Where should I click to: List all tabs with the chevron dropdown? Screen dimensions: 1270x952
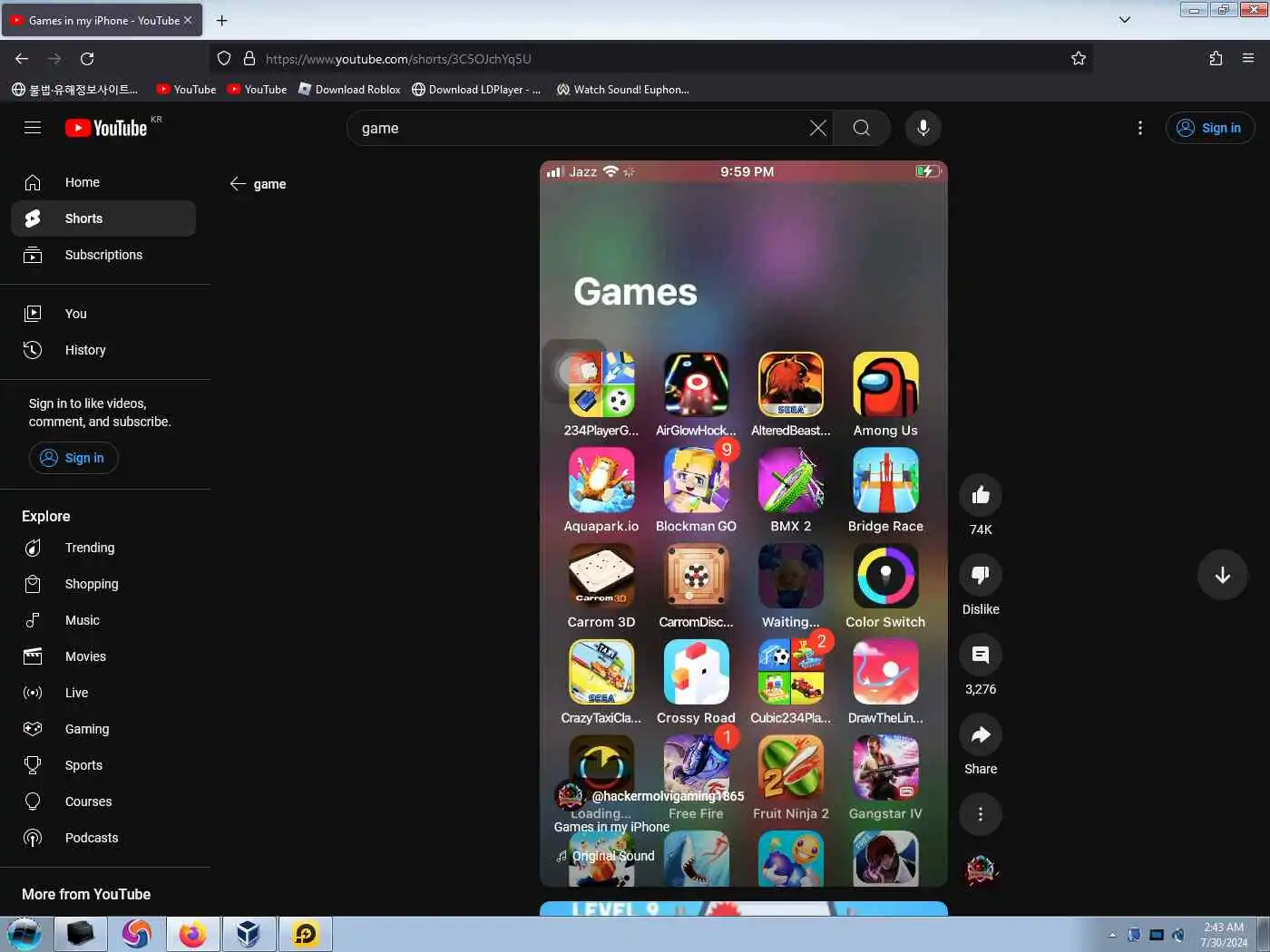[1124, 20]
